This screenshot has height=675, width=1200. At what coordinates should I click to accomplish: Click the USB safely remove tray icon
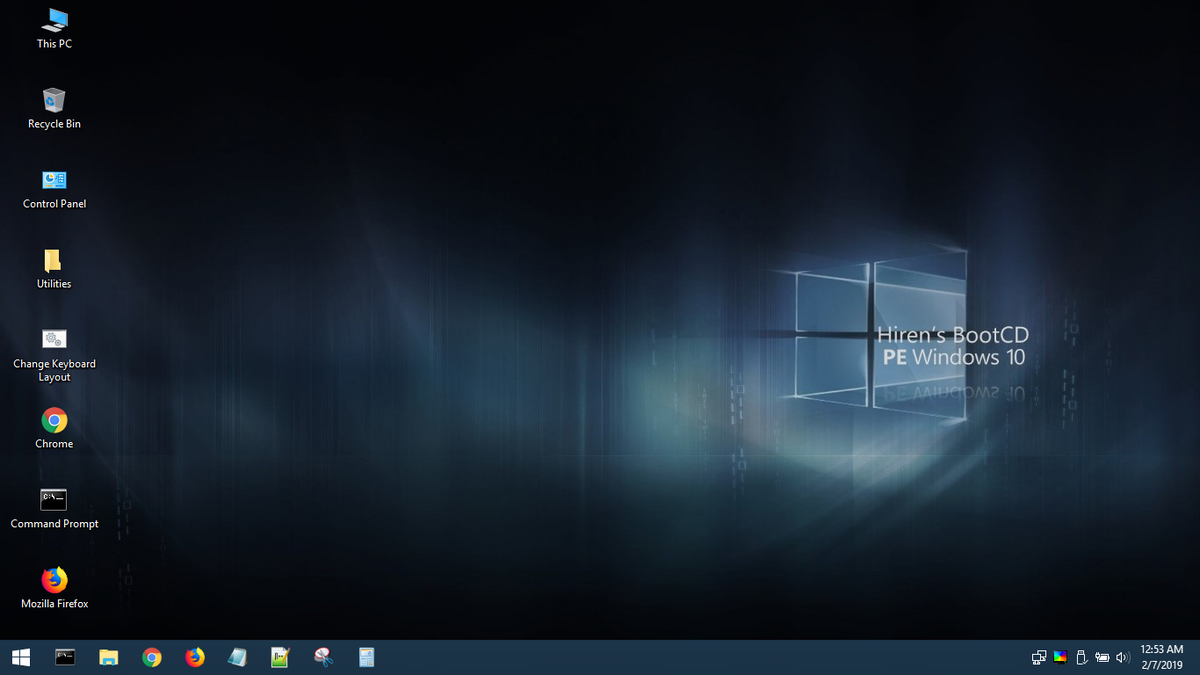point(1081,657)
